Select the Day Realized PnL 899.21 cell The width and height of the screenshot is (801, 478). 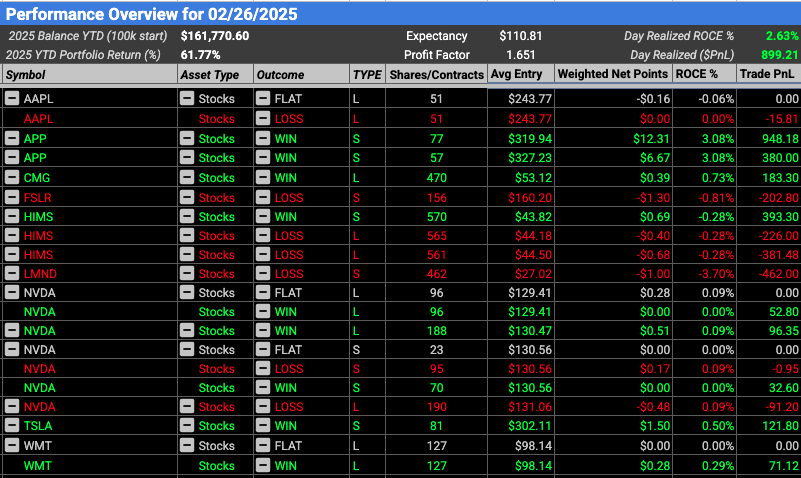(x=780, y=55)
